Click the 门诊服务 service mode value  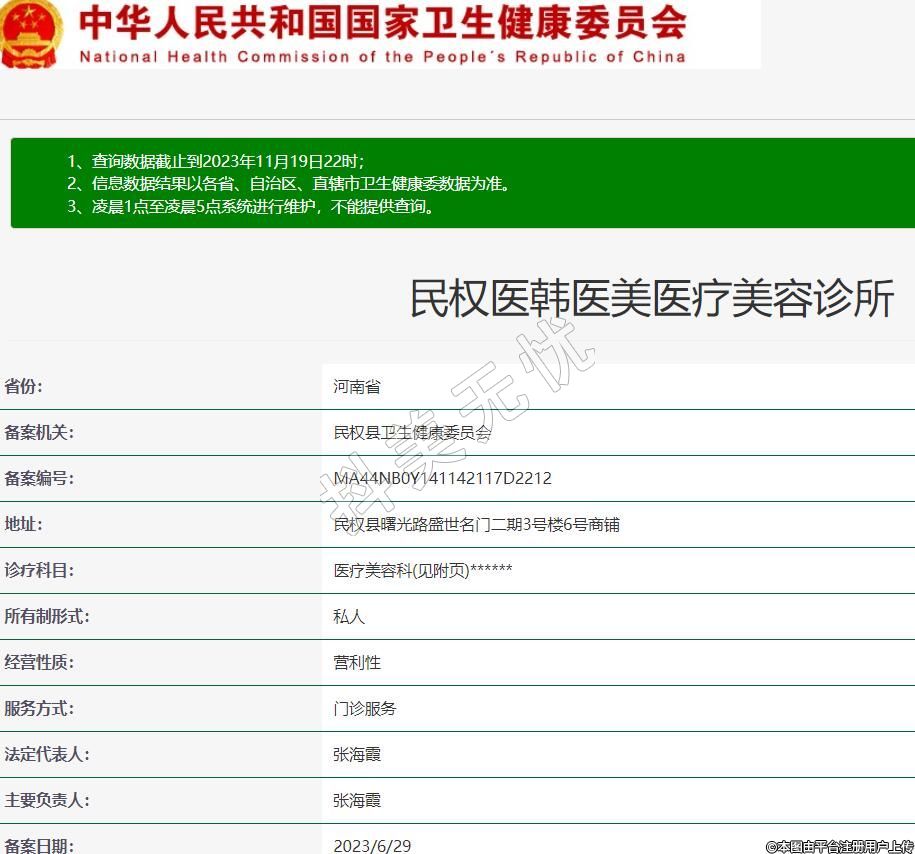pyautogui.click(x=365, y=708)
